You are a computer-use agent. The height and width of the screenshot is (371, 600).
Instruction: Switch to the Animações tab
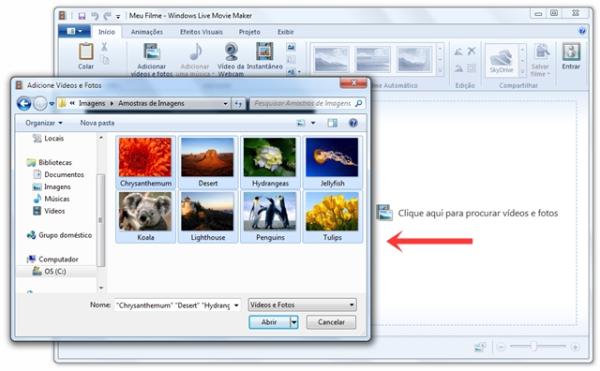point(147,32)
